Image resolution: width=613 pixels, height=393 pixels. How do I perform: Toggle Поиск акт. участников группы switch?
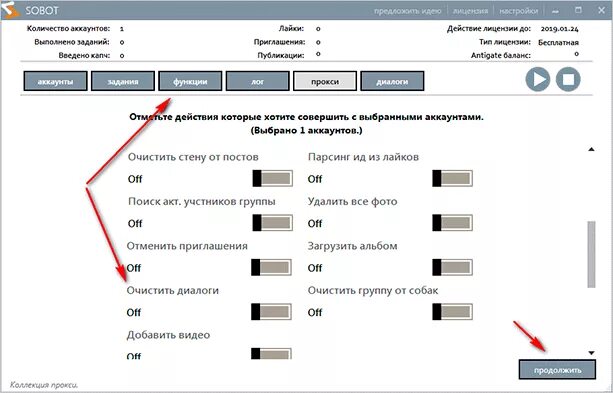272,223
